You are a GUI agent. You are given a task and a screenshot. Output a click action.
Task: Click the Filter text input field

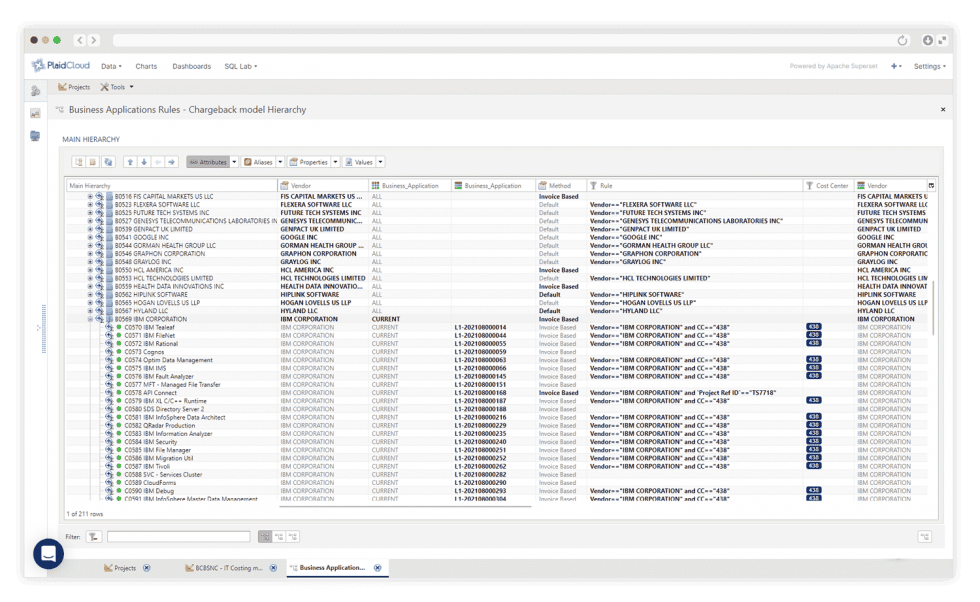(x=179, y=536)
